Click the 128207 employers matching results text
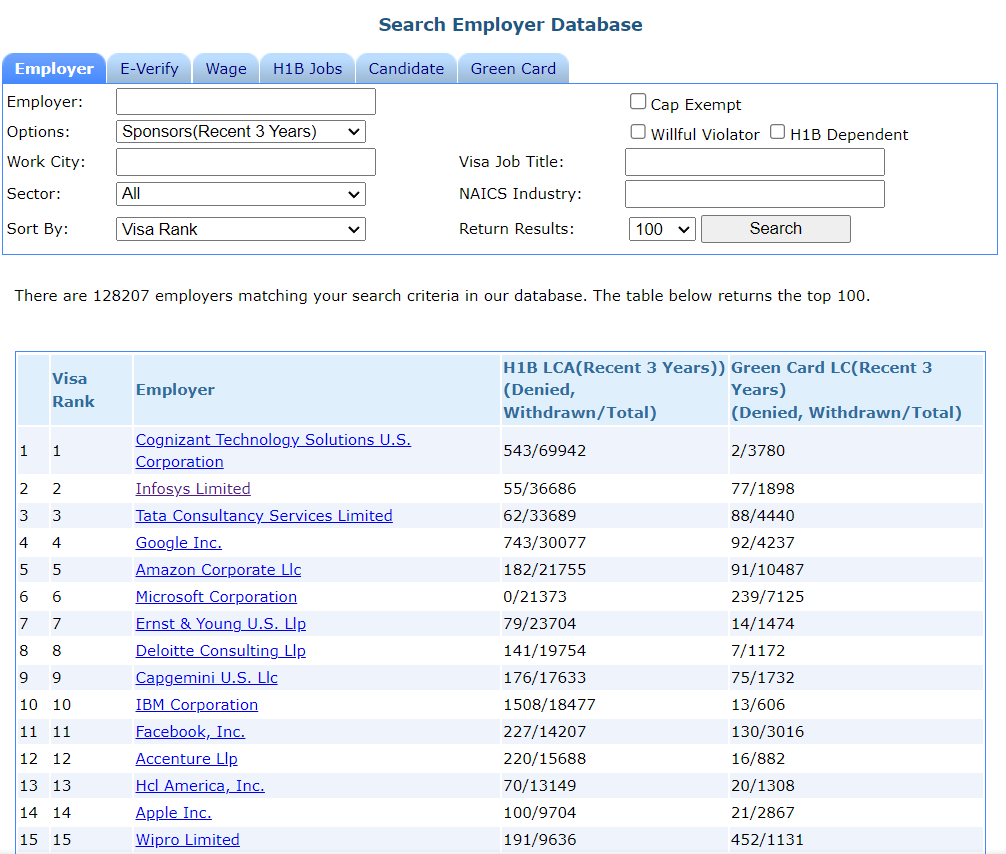1006x854 pixels. point(442,295)
